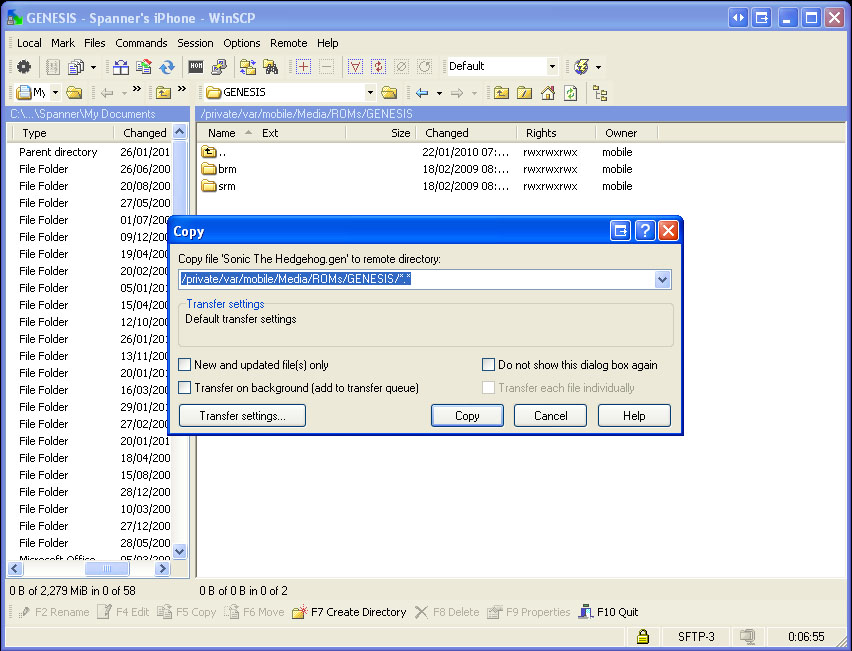Screen dimensions: 852x651
Task: Toggle the Synchronize Browsing icon
Action: coord(248,67)
